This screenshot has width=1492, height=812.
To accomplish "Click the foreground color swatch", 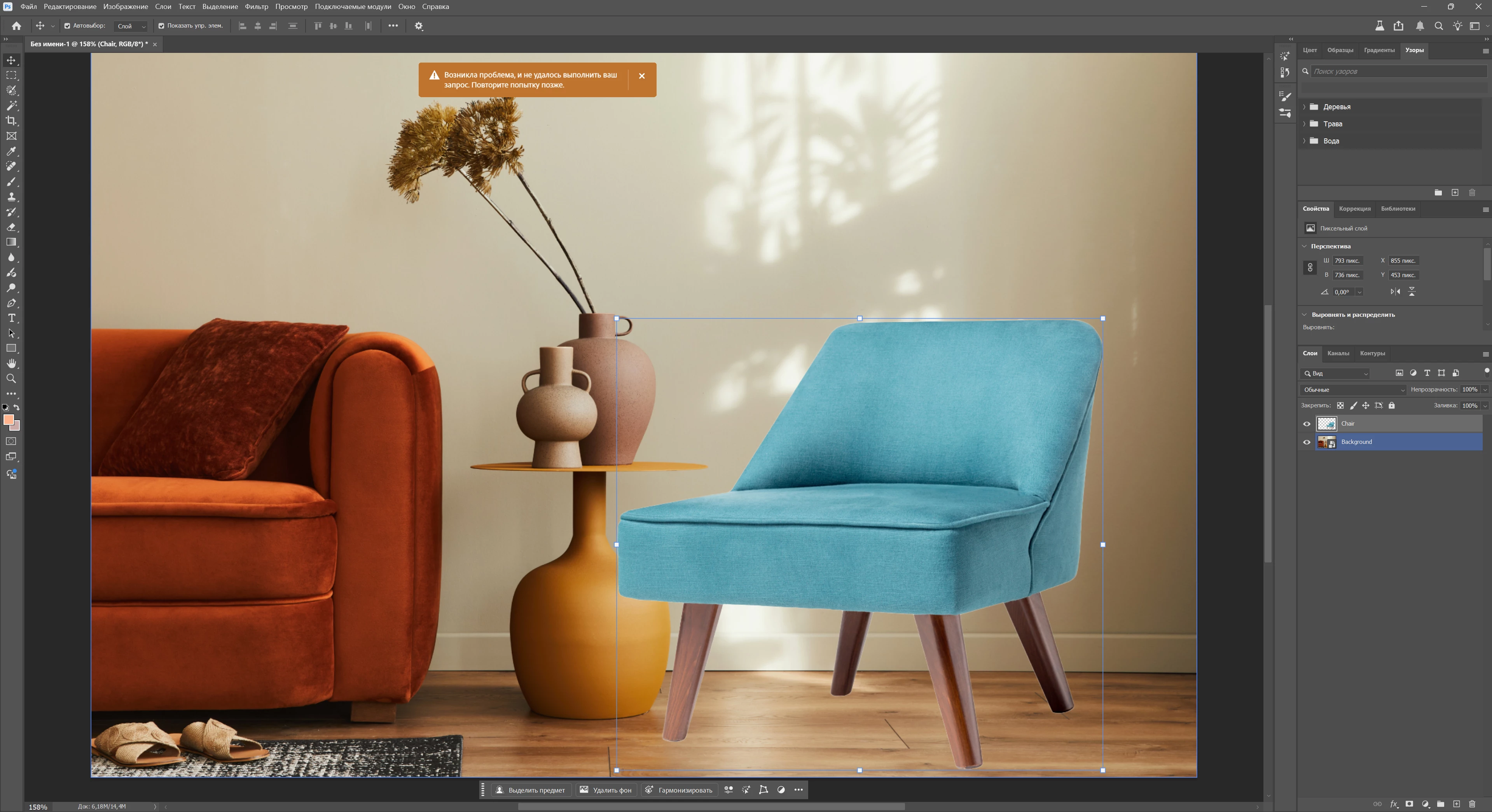I will click(x=8, y=420).
